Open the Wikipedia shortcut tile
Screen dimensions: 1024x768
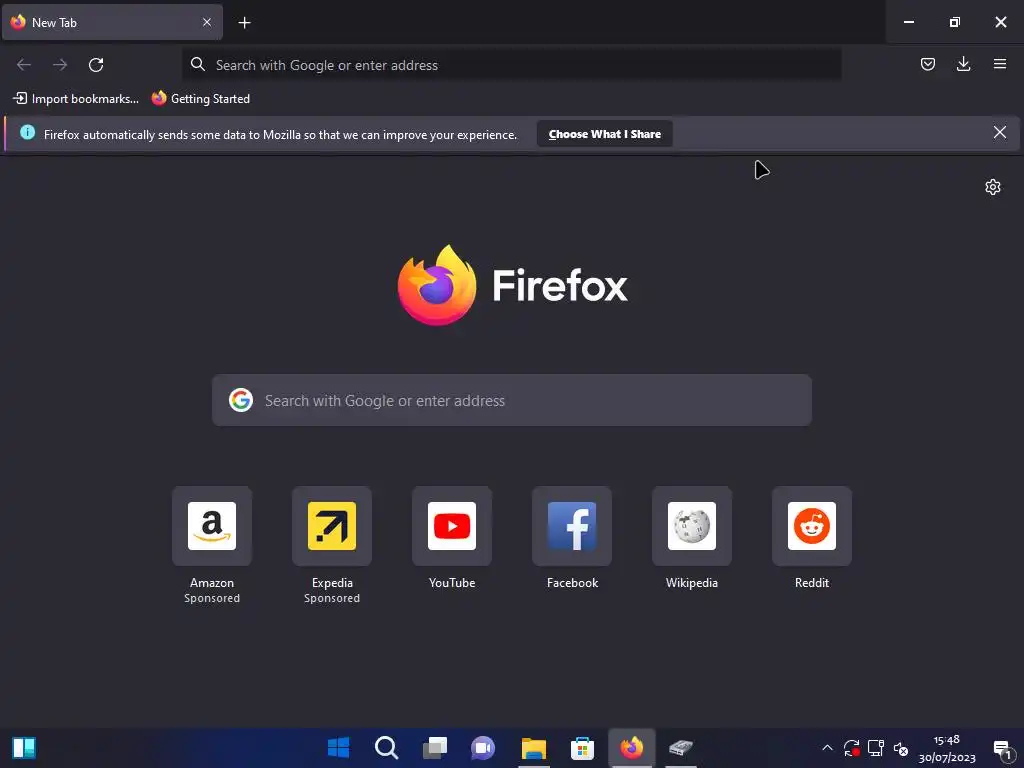(692, 538)
